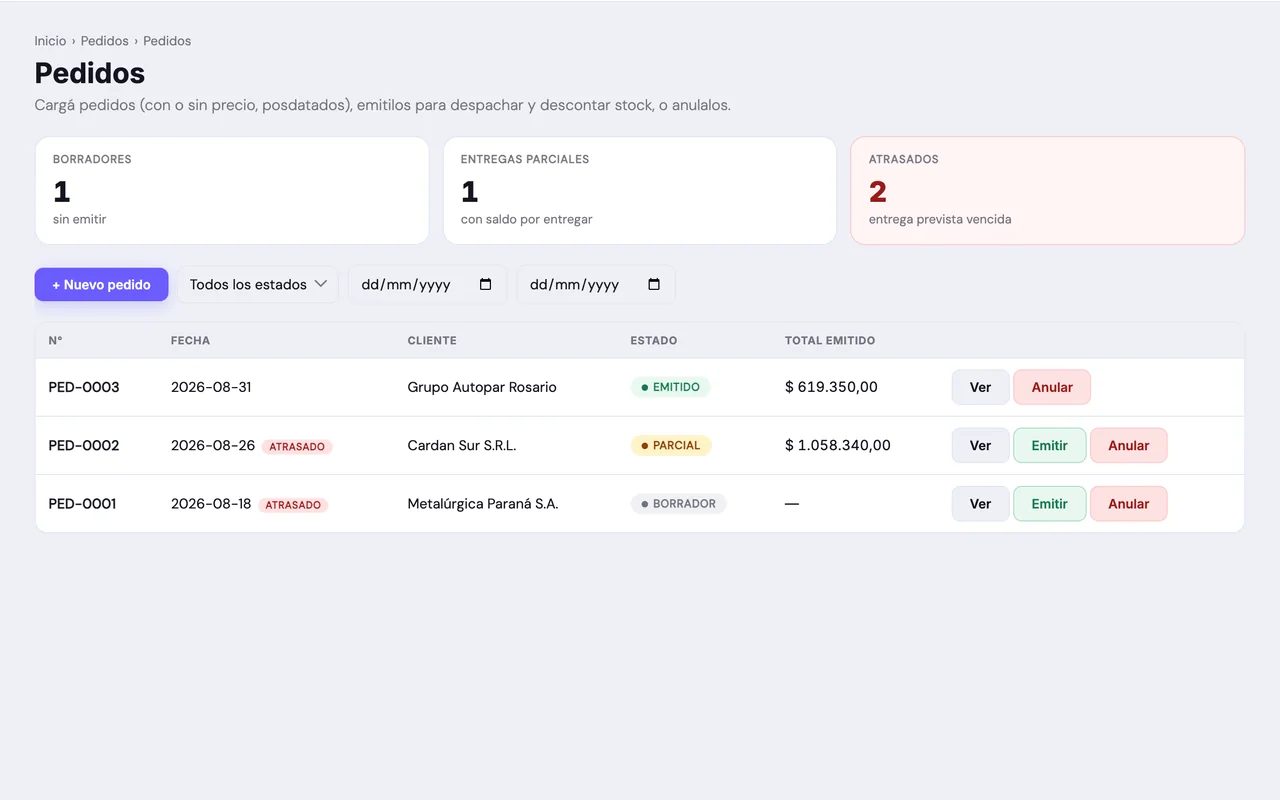Click the BORRADOR status badge
This screenshot has height=800, width=1280.
(678, 503)
